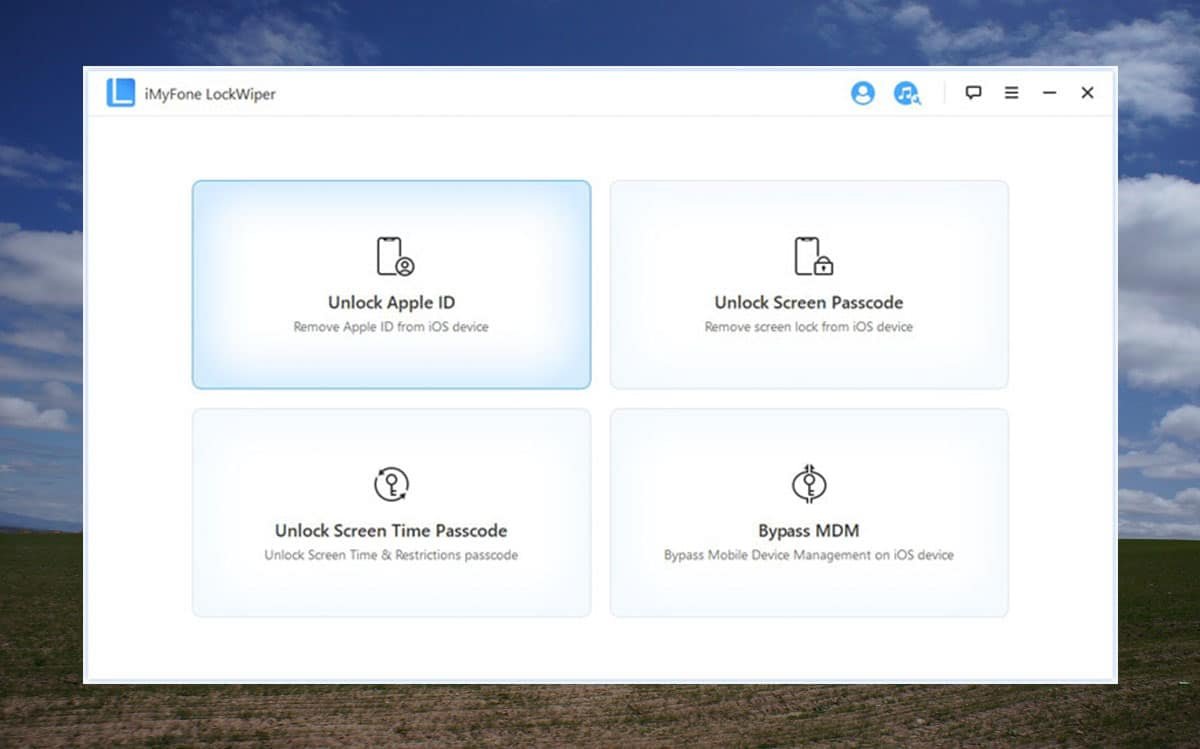
Task: Click the Bypass MDM key icon
Action: [x=808, y=484]
